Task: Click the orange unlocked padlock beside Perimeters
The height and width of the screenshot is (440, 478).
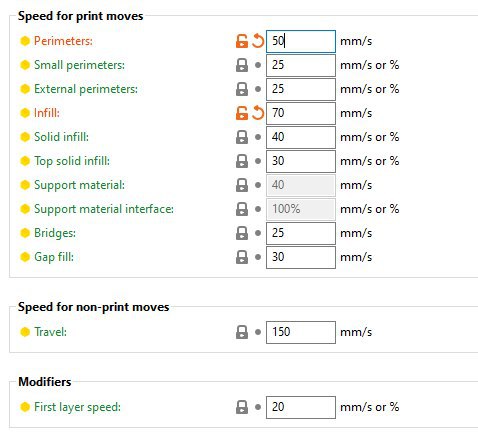Action: [x=242, y=41]
